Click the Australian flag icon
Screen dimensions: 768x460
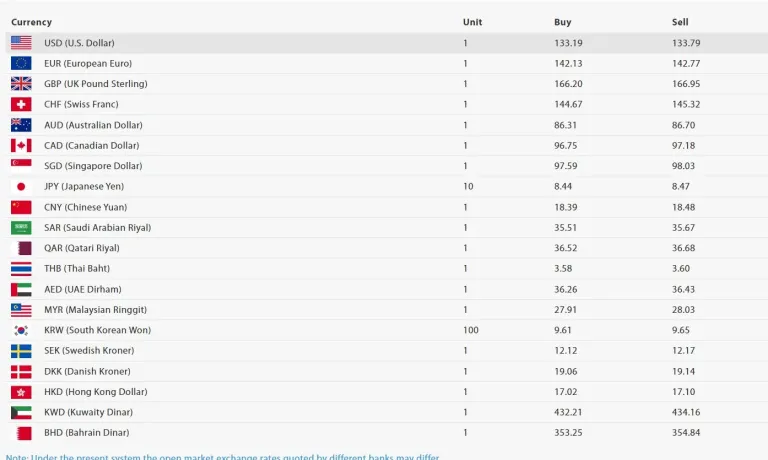21,125
